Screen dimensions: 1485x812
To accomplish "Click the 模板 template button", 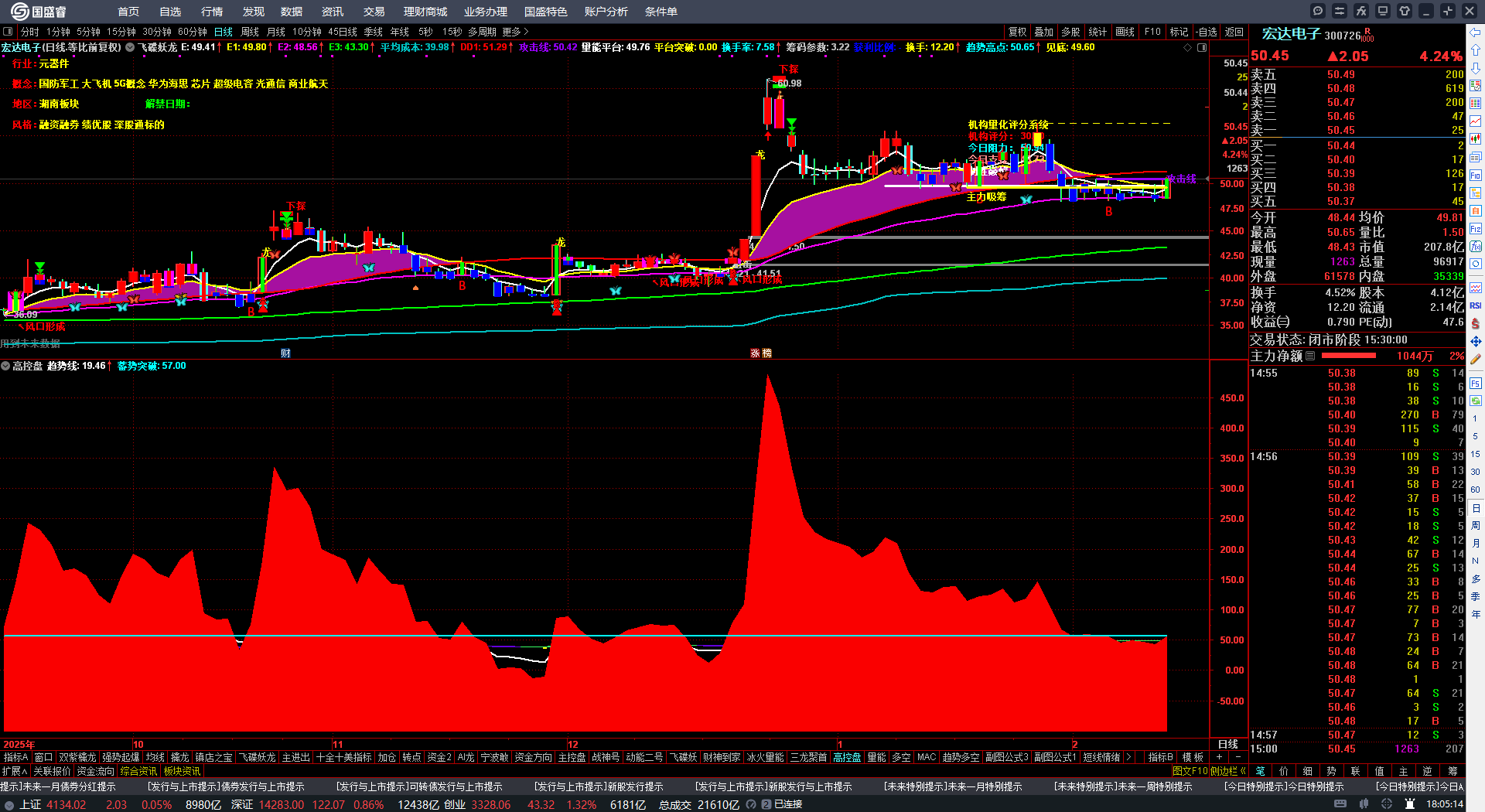I will [1193, 757].
